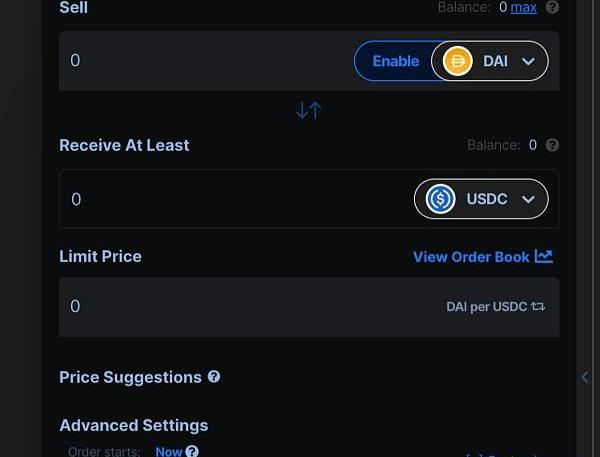Click the DAI token logo
Viewport: 600px width, 457px height.
pyautogui.click(x=458, y=61)
